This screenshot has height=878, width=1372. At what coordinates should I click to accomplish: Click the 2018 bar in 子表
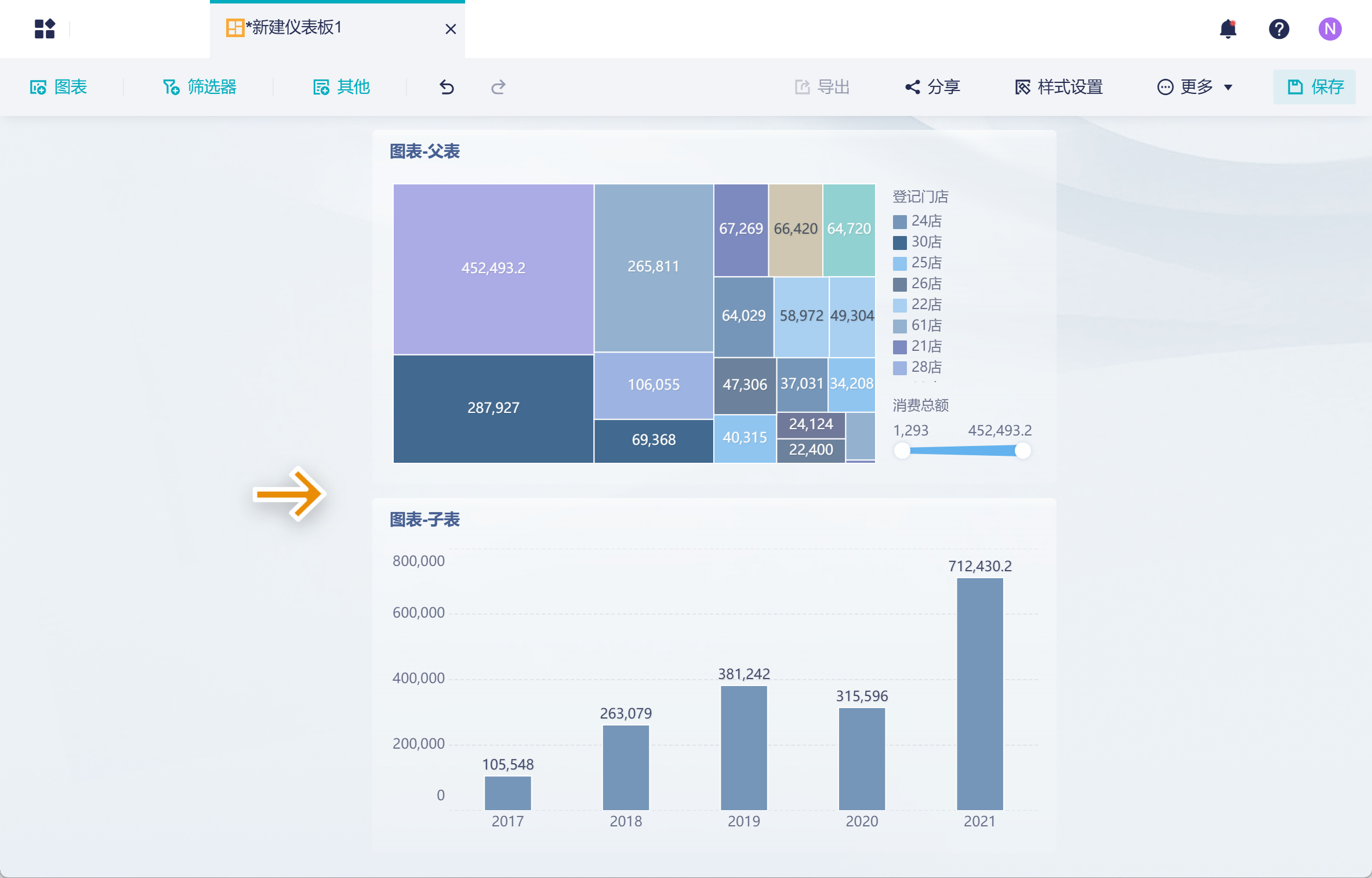point(626,767)
